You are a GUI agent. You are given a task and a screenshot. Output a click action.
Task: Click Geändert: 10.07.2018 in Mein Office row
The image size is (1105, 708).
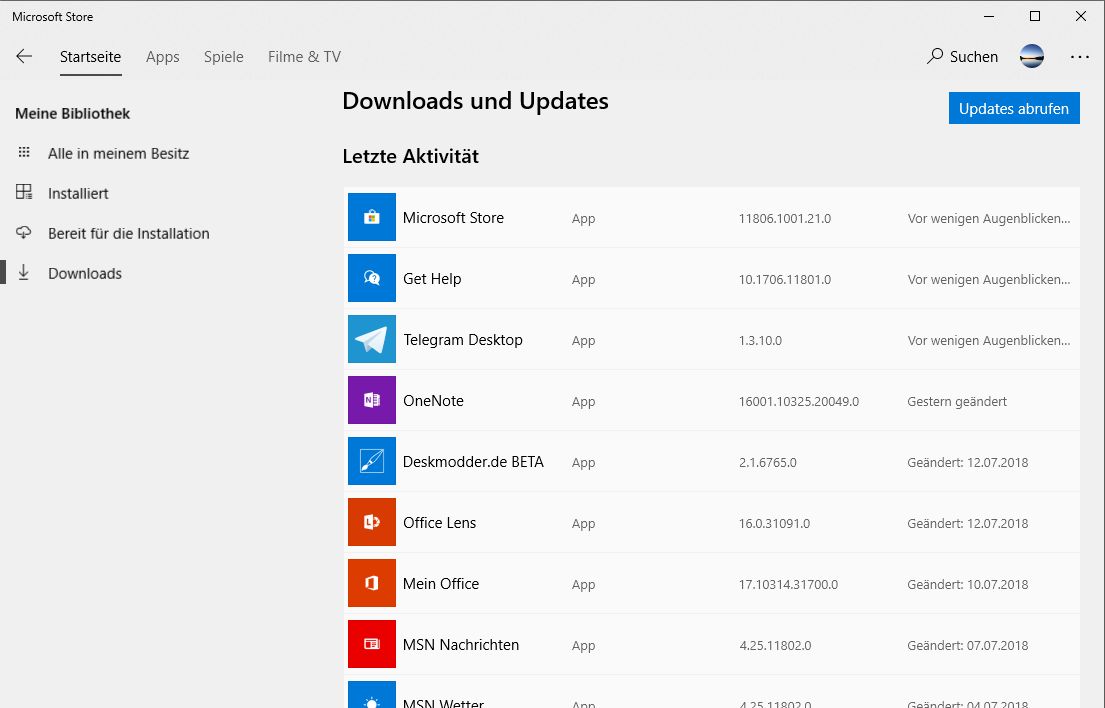968,585
